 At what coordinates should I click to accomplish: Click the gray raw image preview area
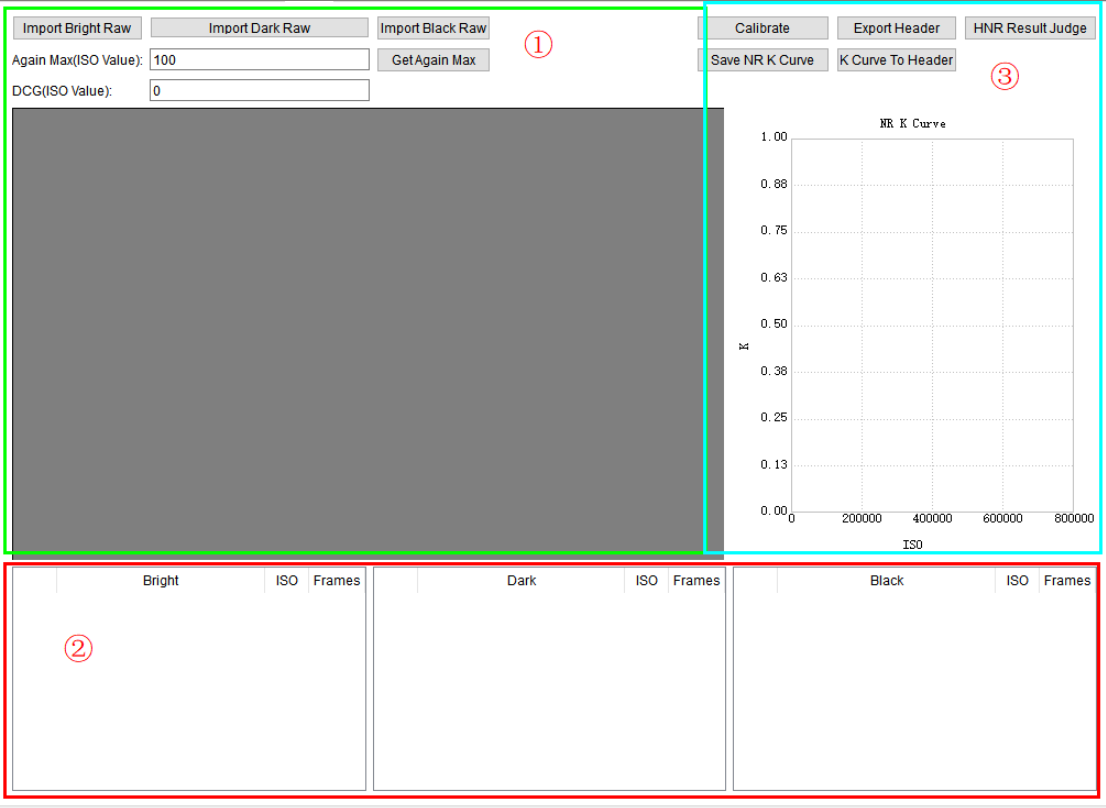pos(358,330)
